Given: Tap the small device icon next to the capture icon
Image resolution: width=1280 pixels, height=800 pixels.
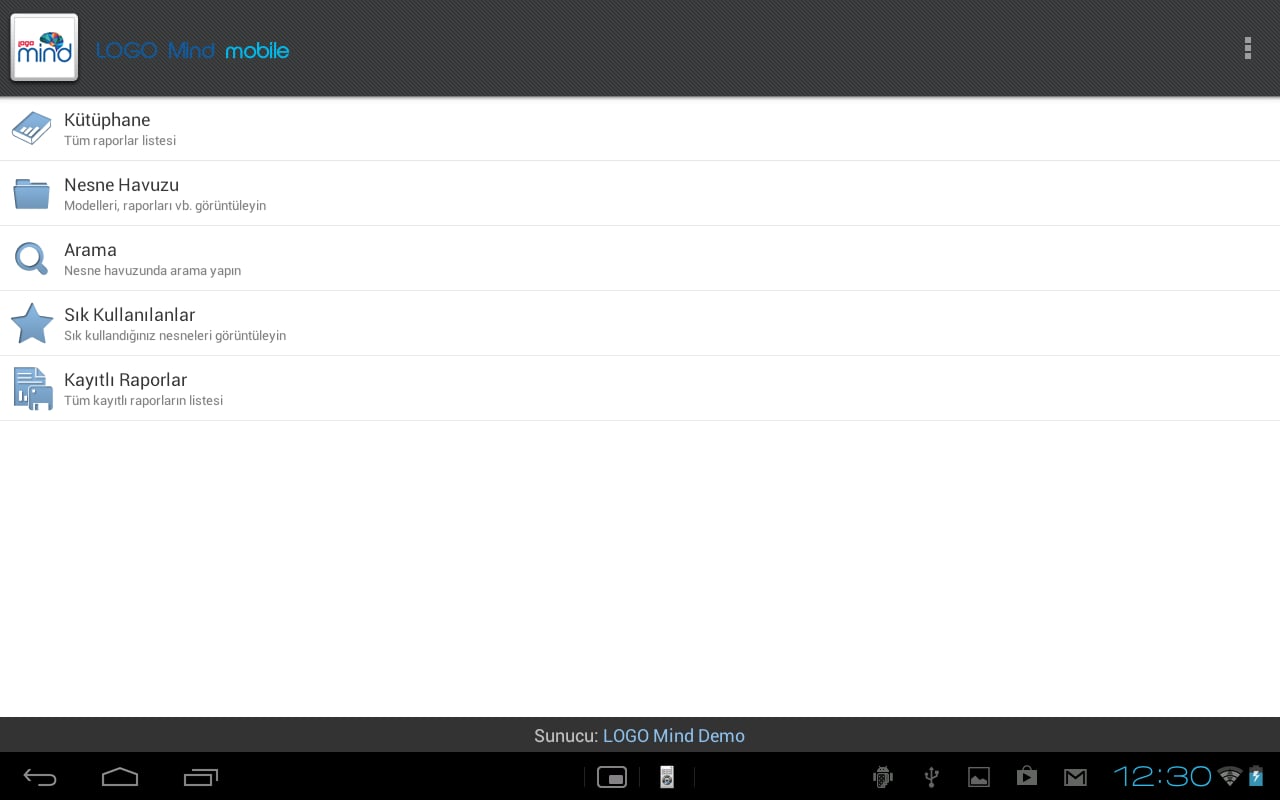Looking at the screenshot, I should 667,777.
